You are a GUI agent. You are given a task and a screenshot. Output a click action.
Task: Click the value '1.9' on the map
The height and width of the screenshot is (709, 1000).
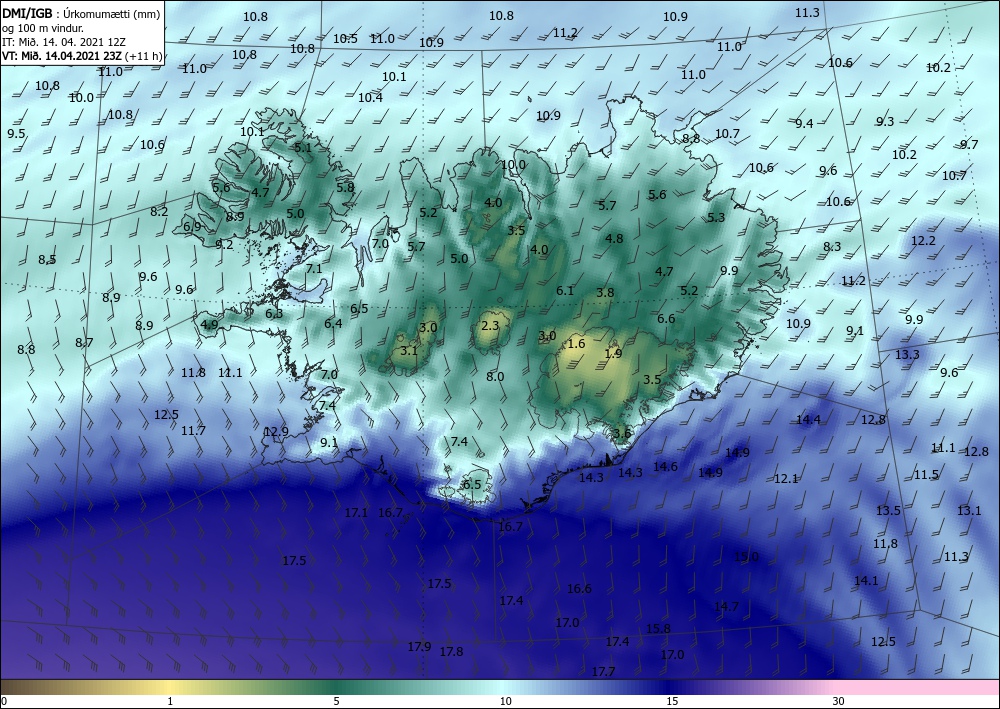[613, 354]
